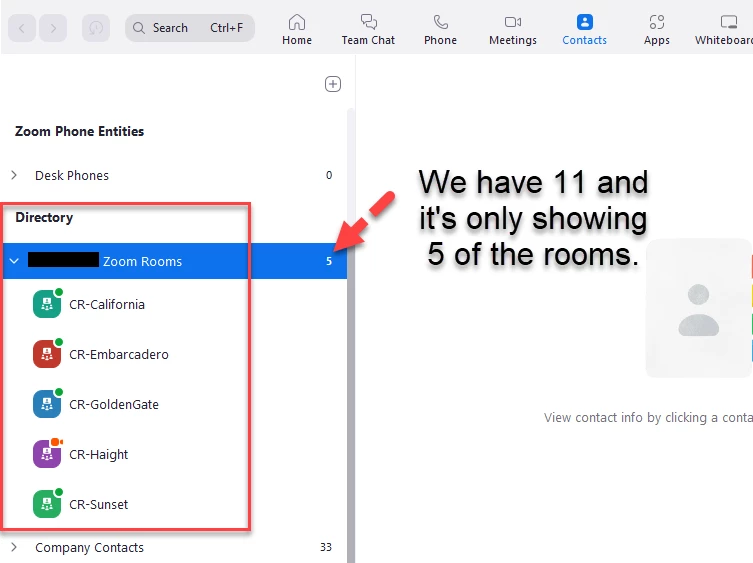Select the CR-Embarcadero room icon
The width and height of the screenshot is (753, 563).
[47, 354]
